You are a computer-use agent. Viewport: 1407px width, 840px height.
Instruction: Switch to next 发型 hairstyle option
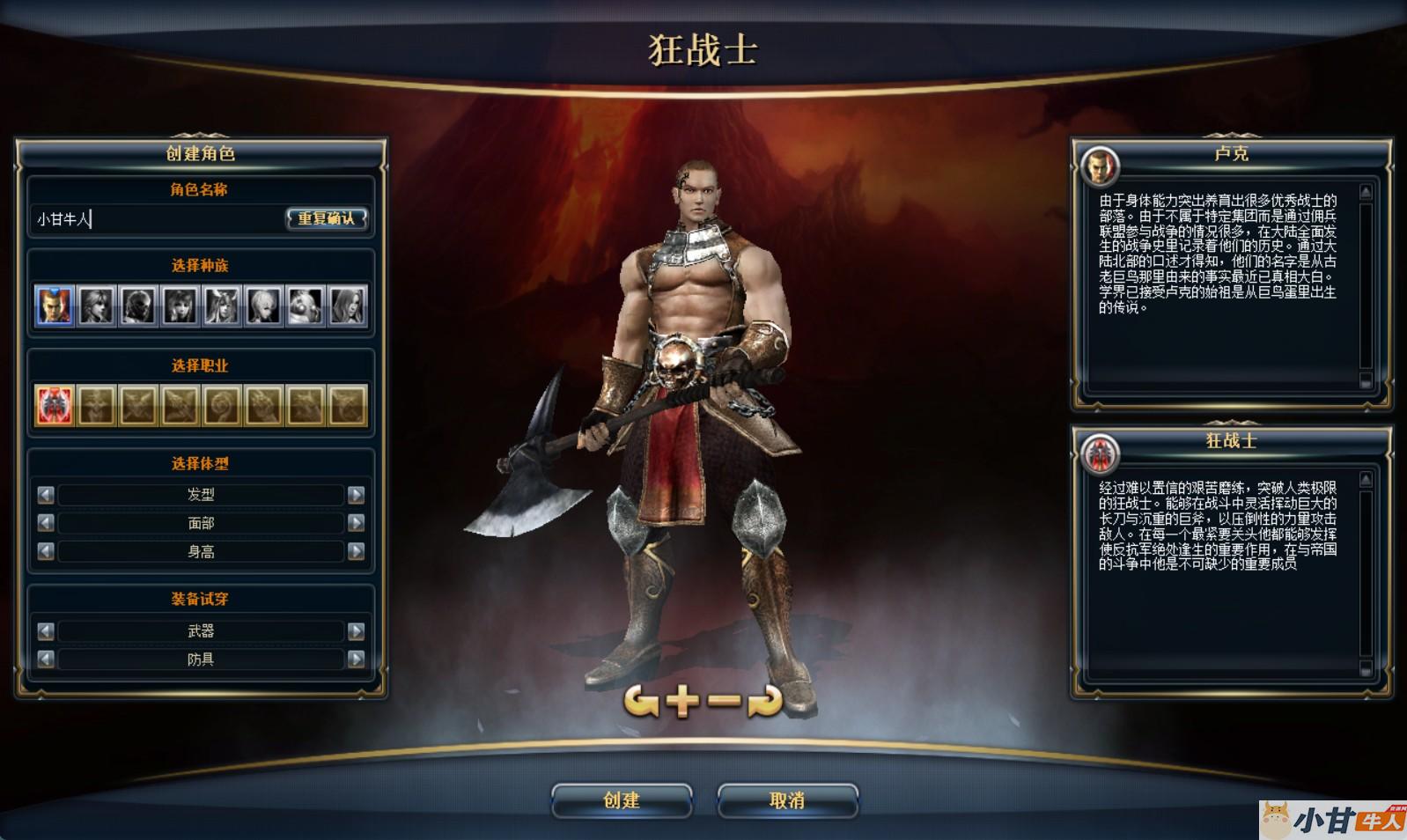click(x=356, y=495)
